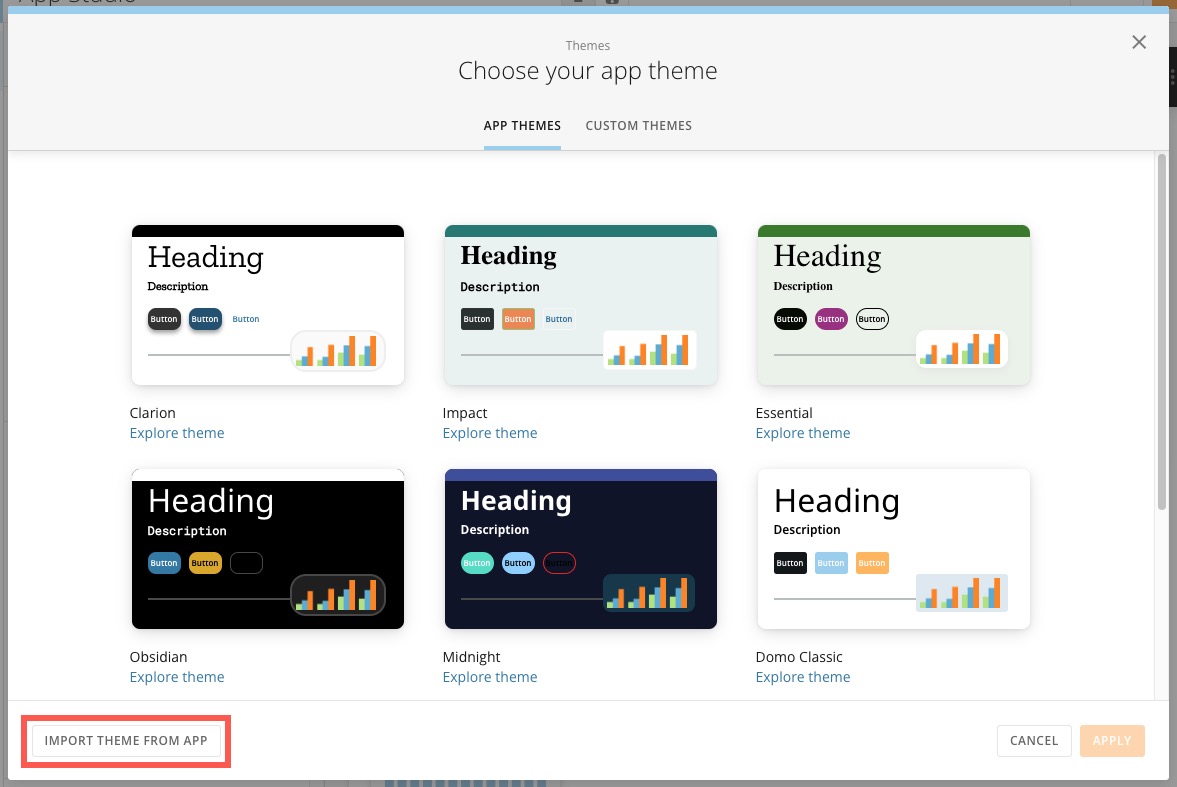Click IMPORT THEME FROM APP

(125, 740)
